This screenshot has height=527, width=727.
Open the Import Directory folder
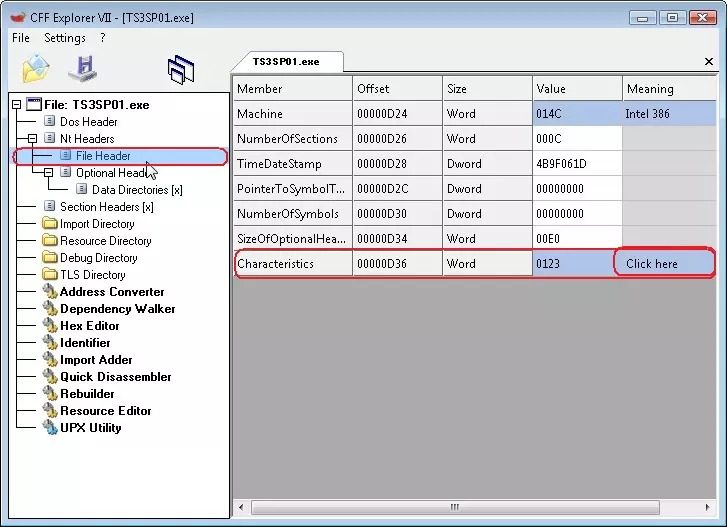tap(97, 224)
